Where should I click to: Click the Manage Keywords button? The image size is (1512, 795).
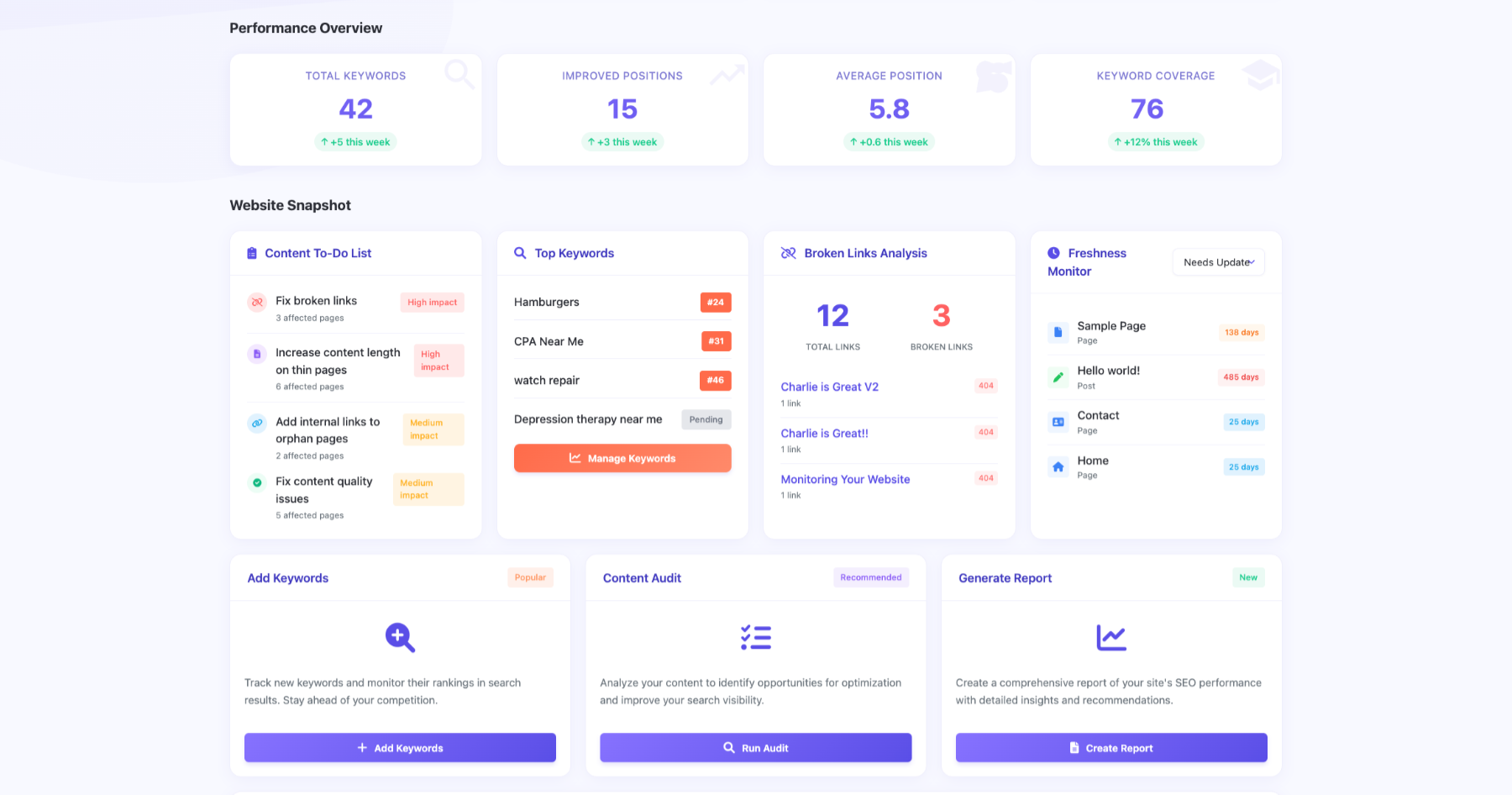622,458
